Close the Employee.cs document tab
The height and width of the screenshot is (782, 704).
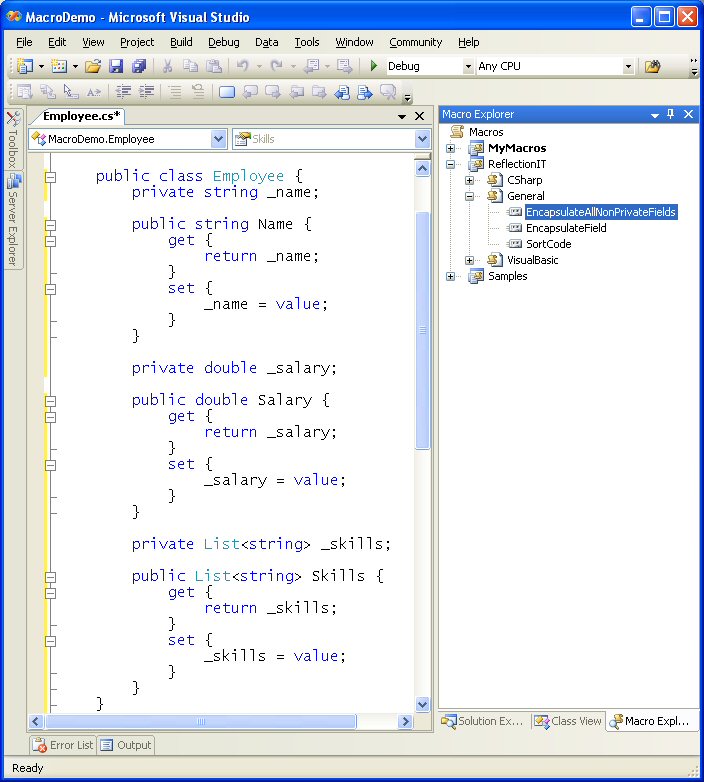click(420, 116)
